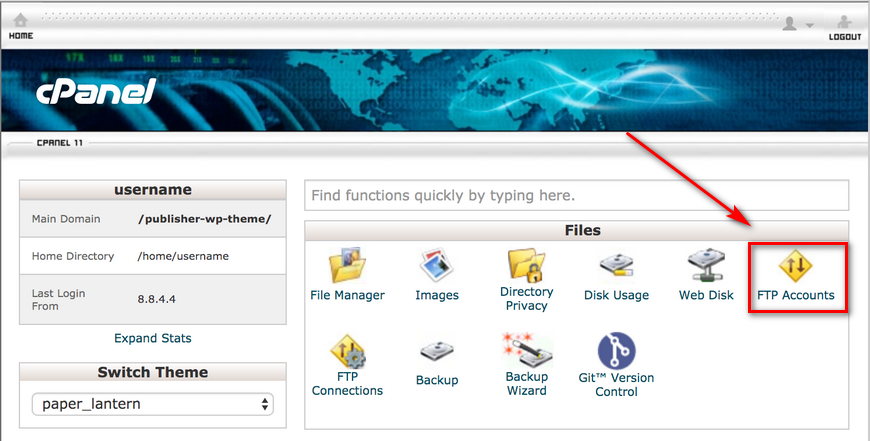Open the FTP Connections icon
Screen dimensions: 870x441
click(347, 351)
